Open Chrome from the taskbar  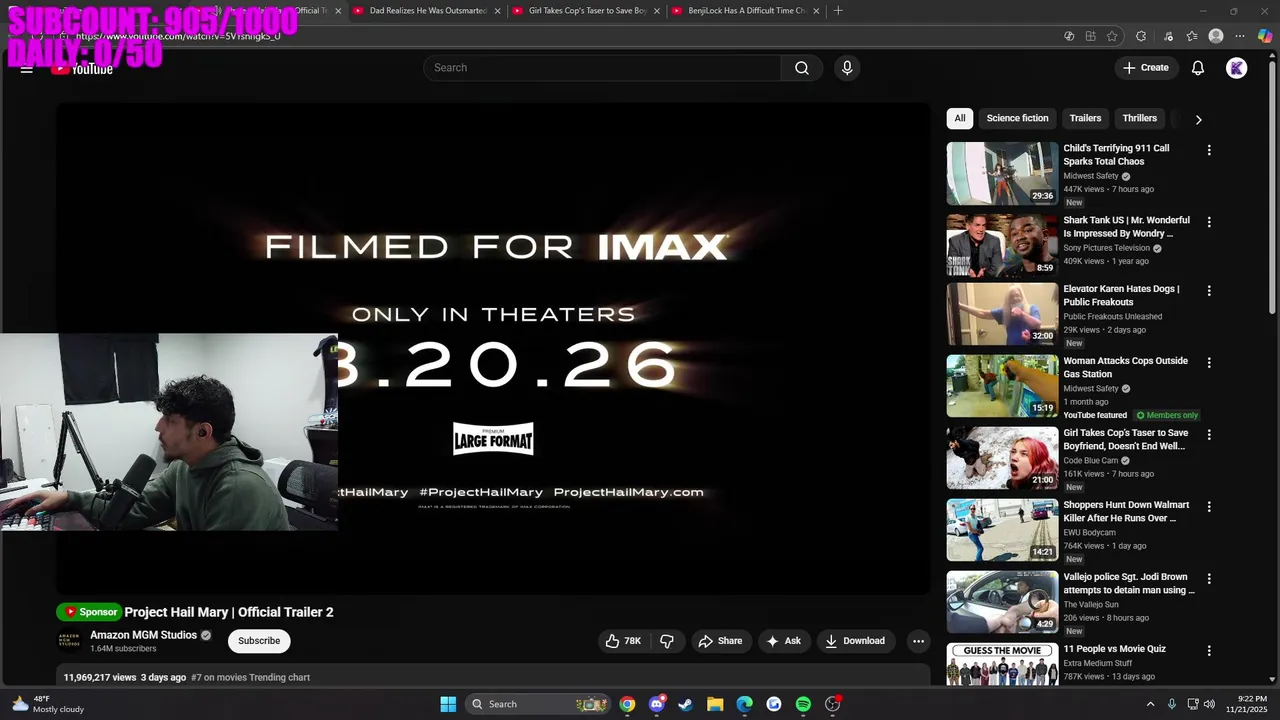(x=627, y=704)
